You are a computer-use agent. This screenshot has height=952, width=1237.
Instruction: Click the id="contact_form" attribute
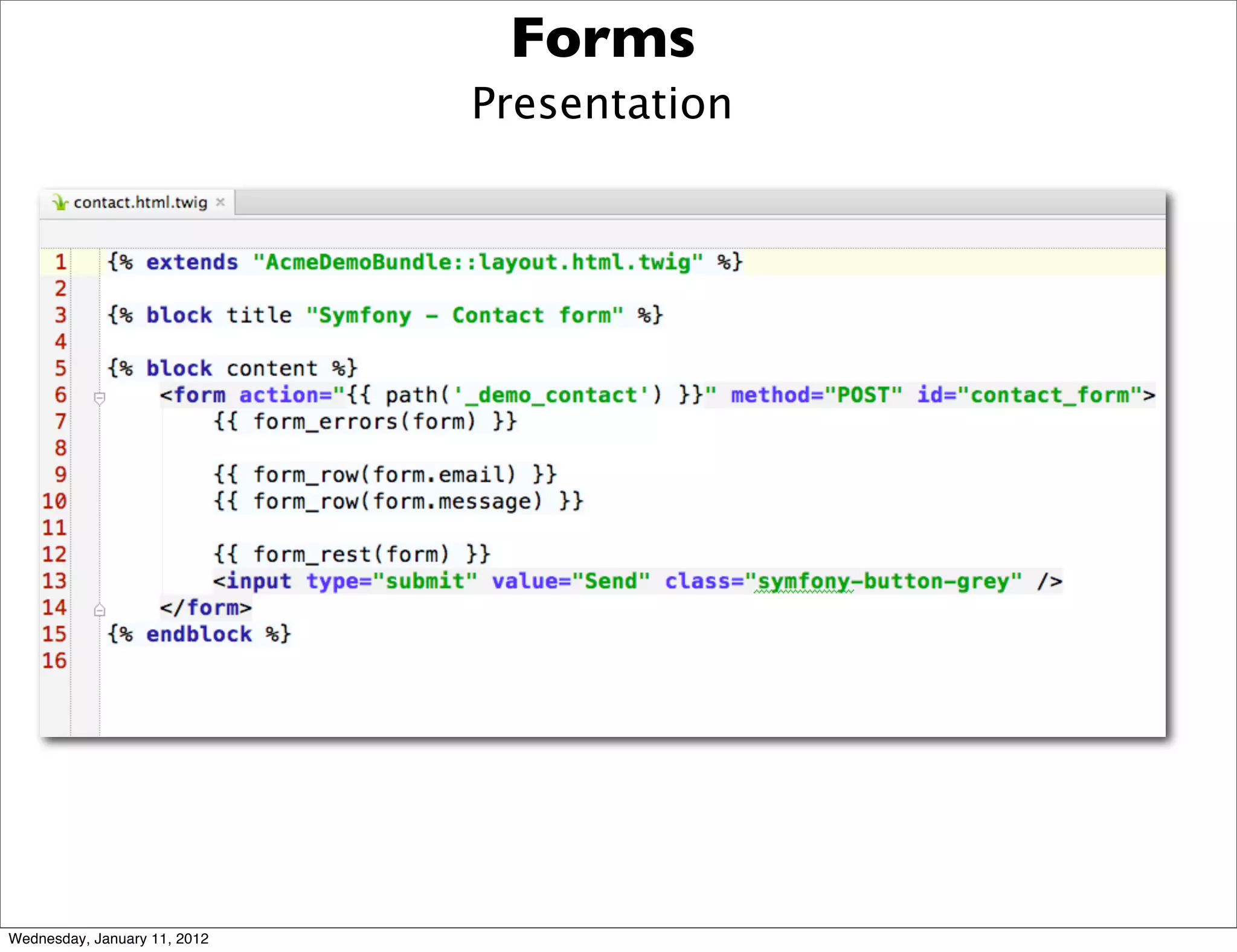[1030, 395]
